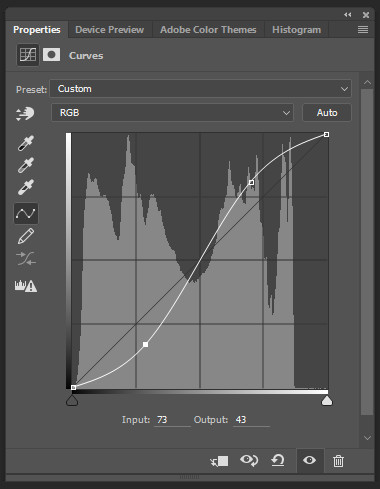This screenshot has height=489, width=380.
Task: Select the top-right curve endpoint
Action: coord(327,134)
